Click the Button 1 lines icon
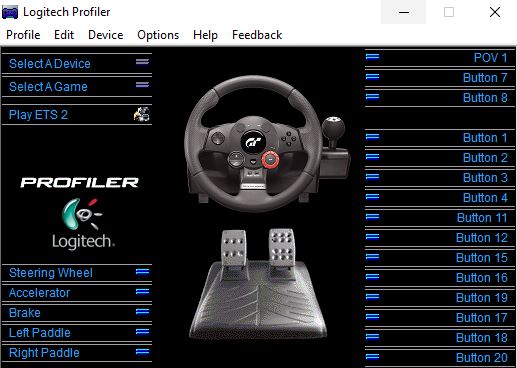The width and height of the screenshot is (517, 368). 372,137
